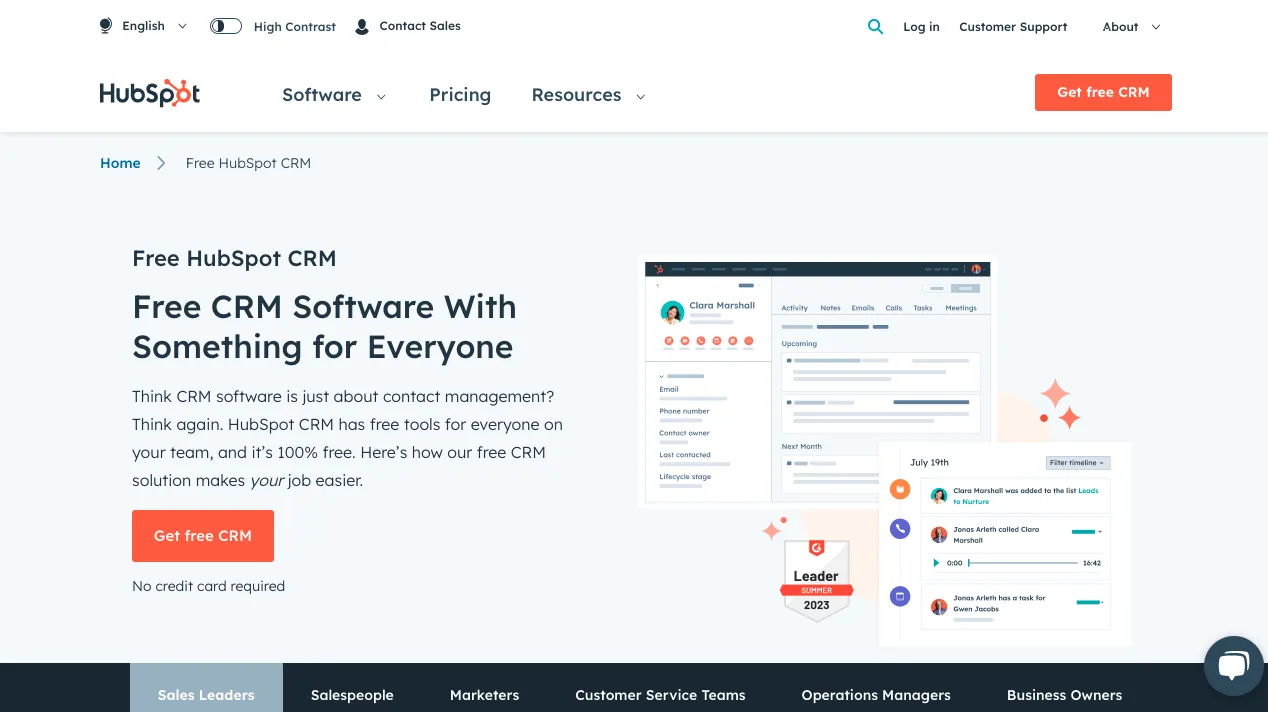Expand the Resources menu
Image resolution: width=1268 pixels, height=712 pixels.
click(588, 95)
